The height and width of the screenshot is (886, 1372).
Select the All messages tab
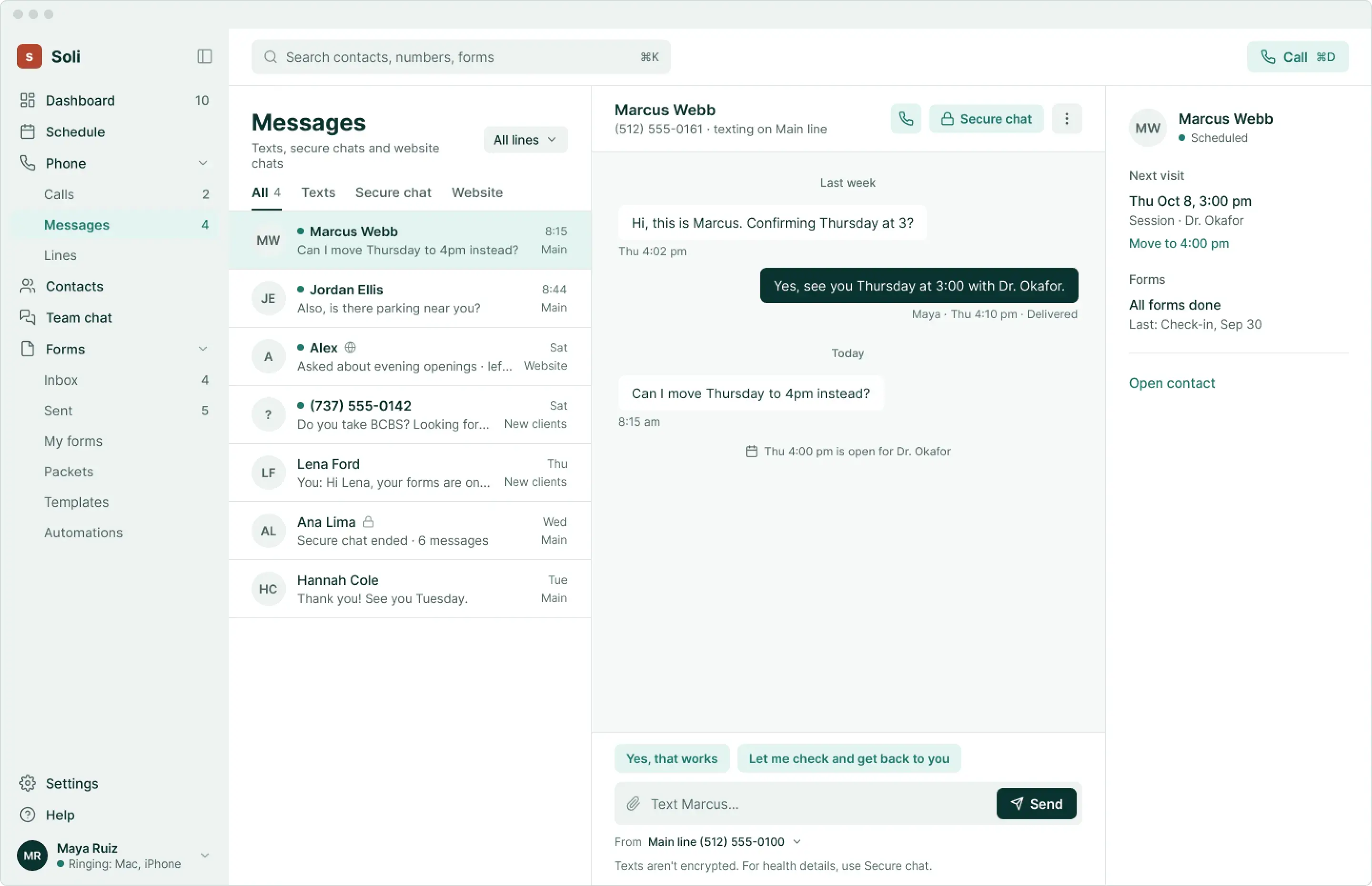click(x=266, y=193)
